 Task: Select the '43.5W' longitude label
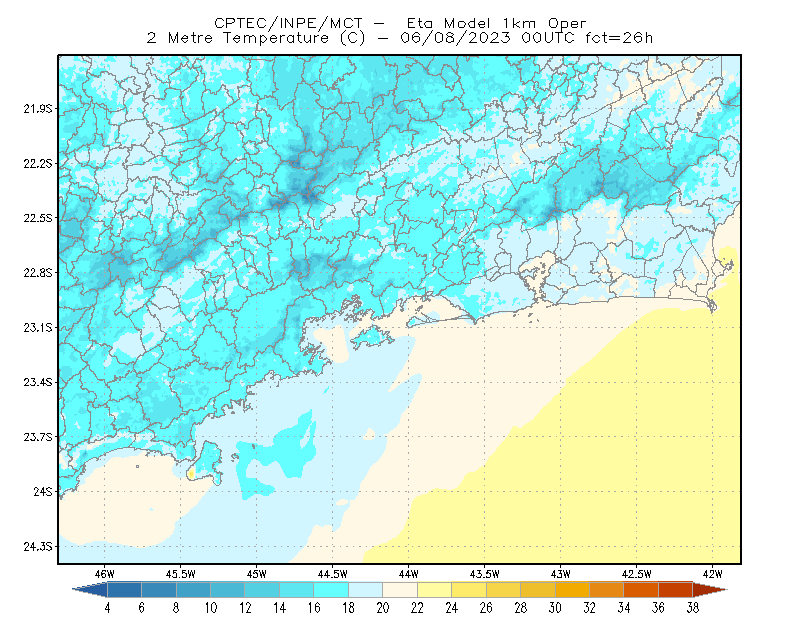coord(485,574)
